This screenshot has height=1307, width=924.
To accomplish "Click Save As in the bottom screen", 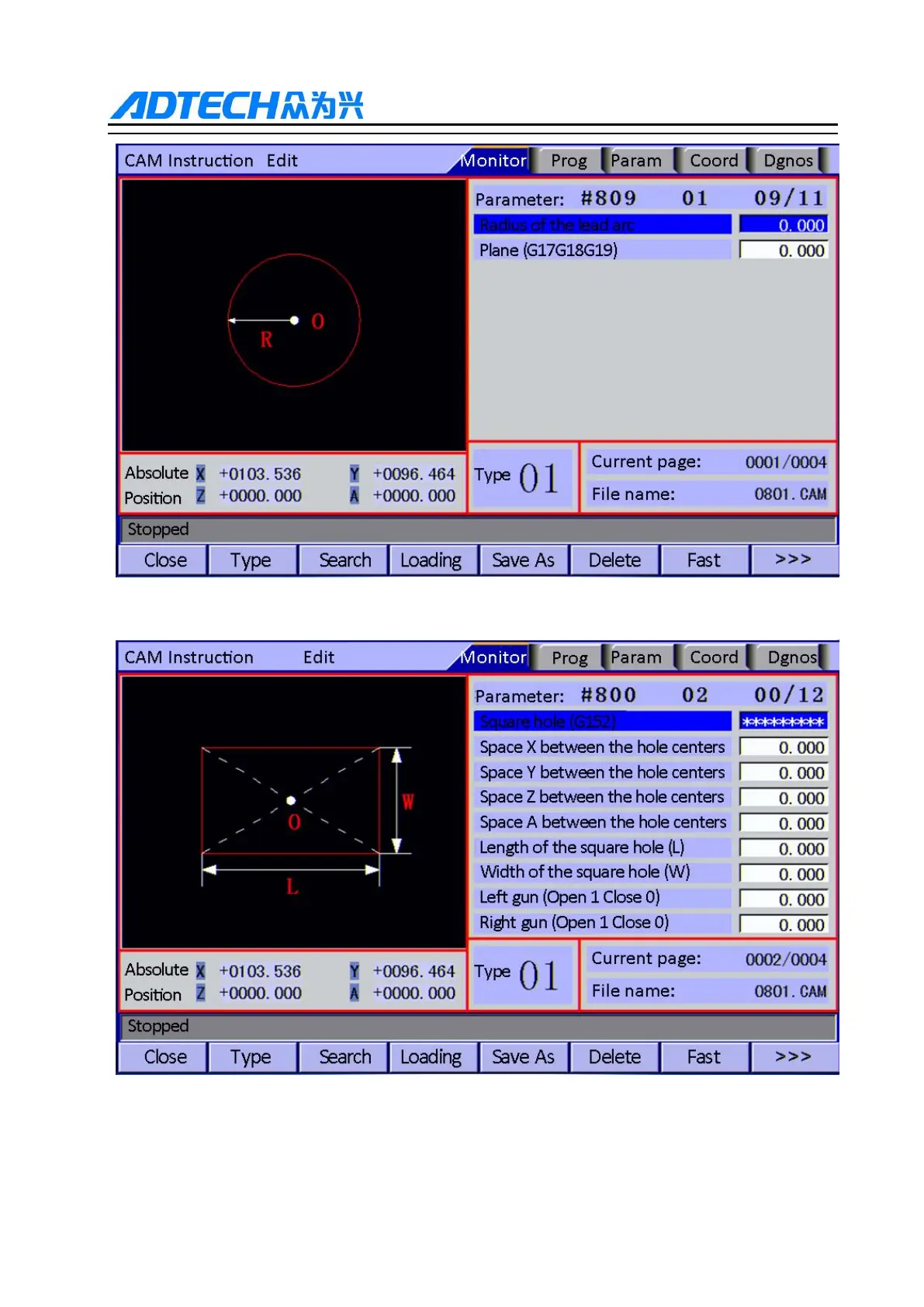I will 524,1057.
